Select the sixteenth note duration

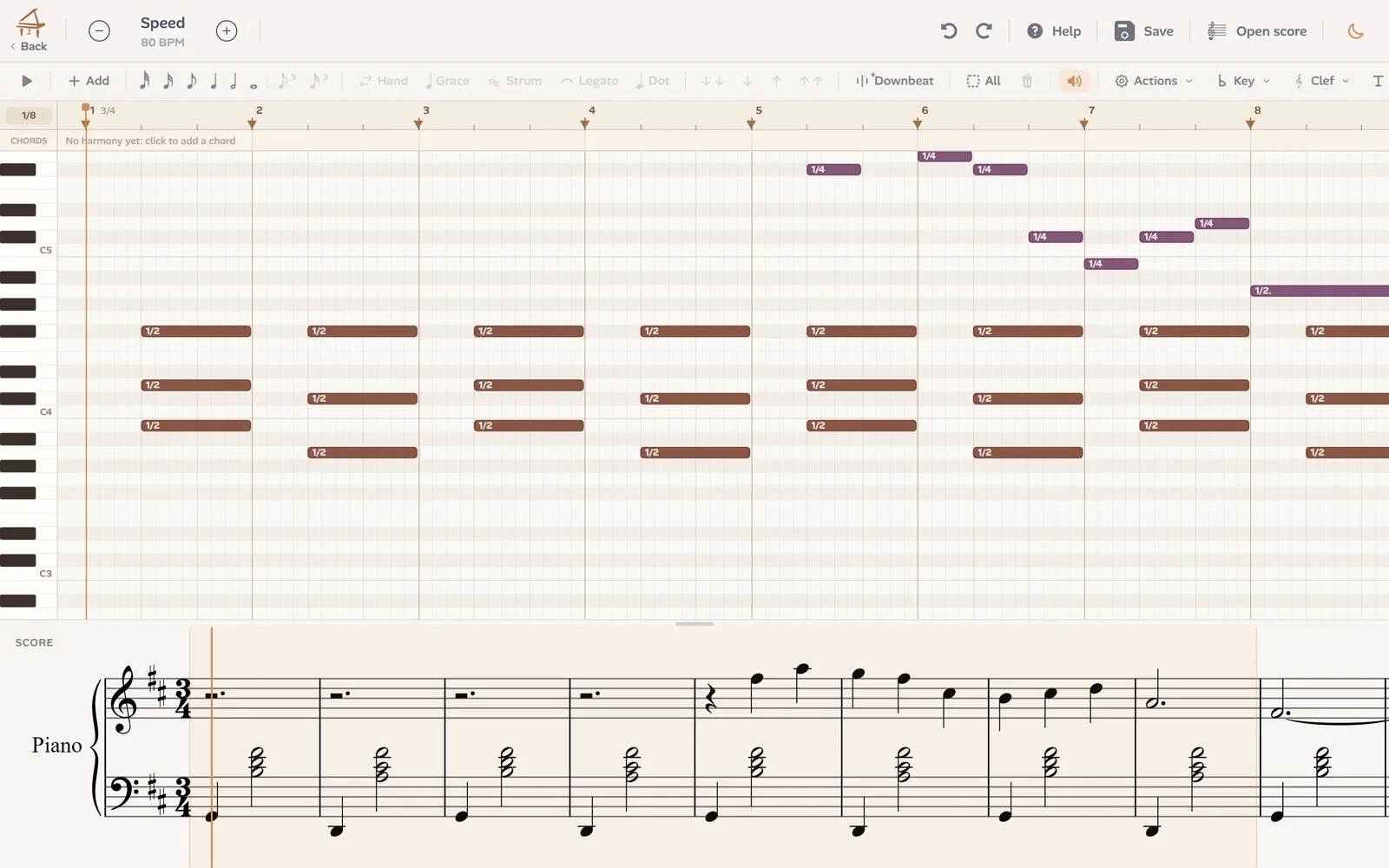[168, 81]
